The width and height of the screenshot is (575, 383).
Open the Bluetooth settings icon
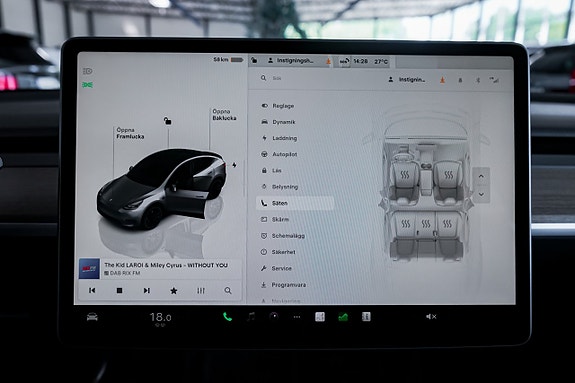[x=477, y=80]
